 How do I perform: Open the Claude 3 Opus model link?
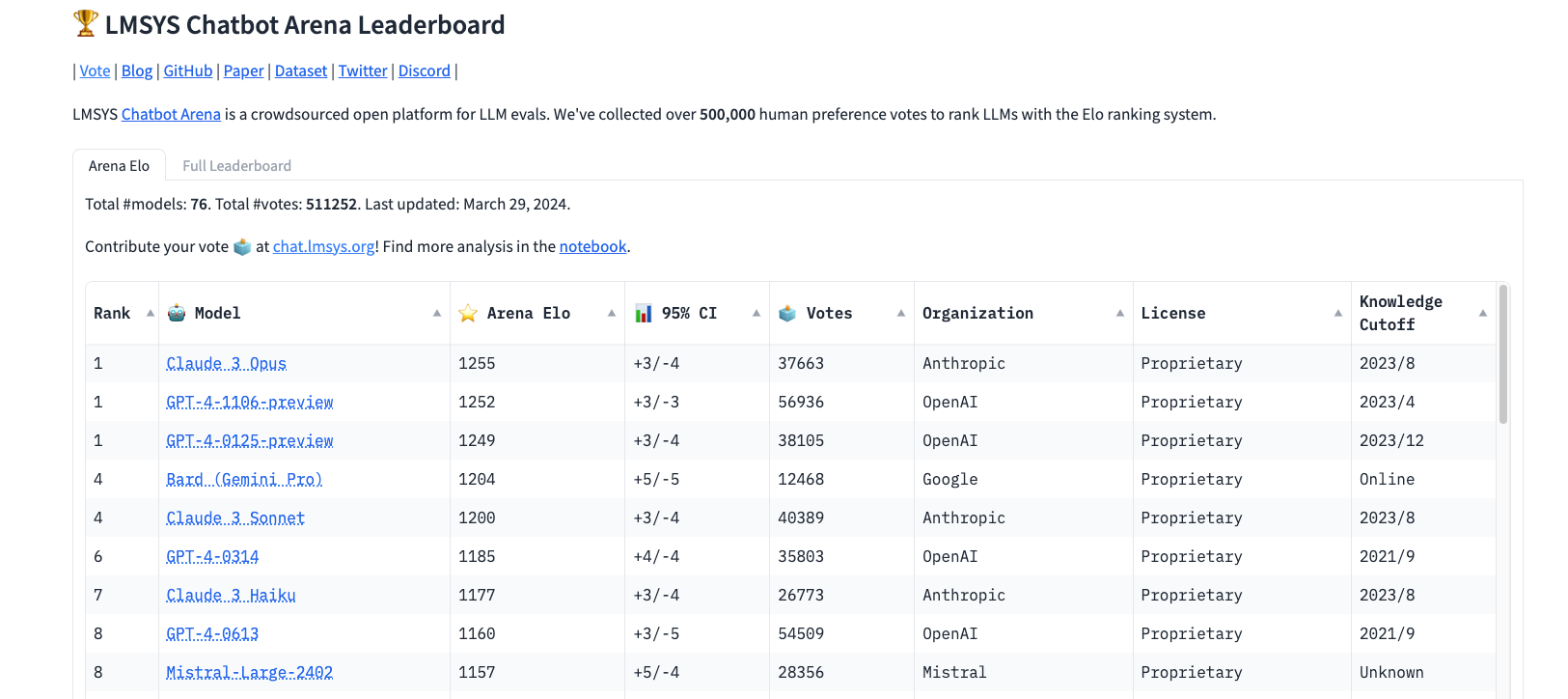click(x=226, y=363)
